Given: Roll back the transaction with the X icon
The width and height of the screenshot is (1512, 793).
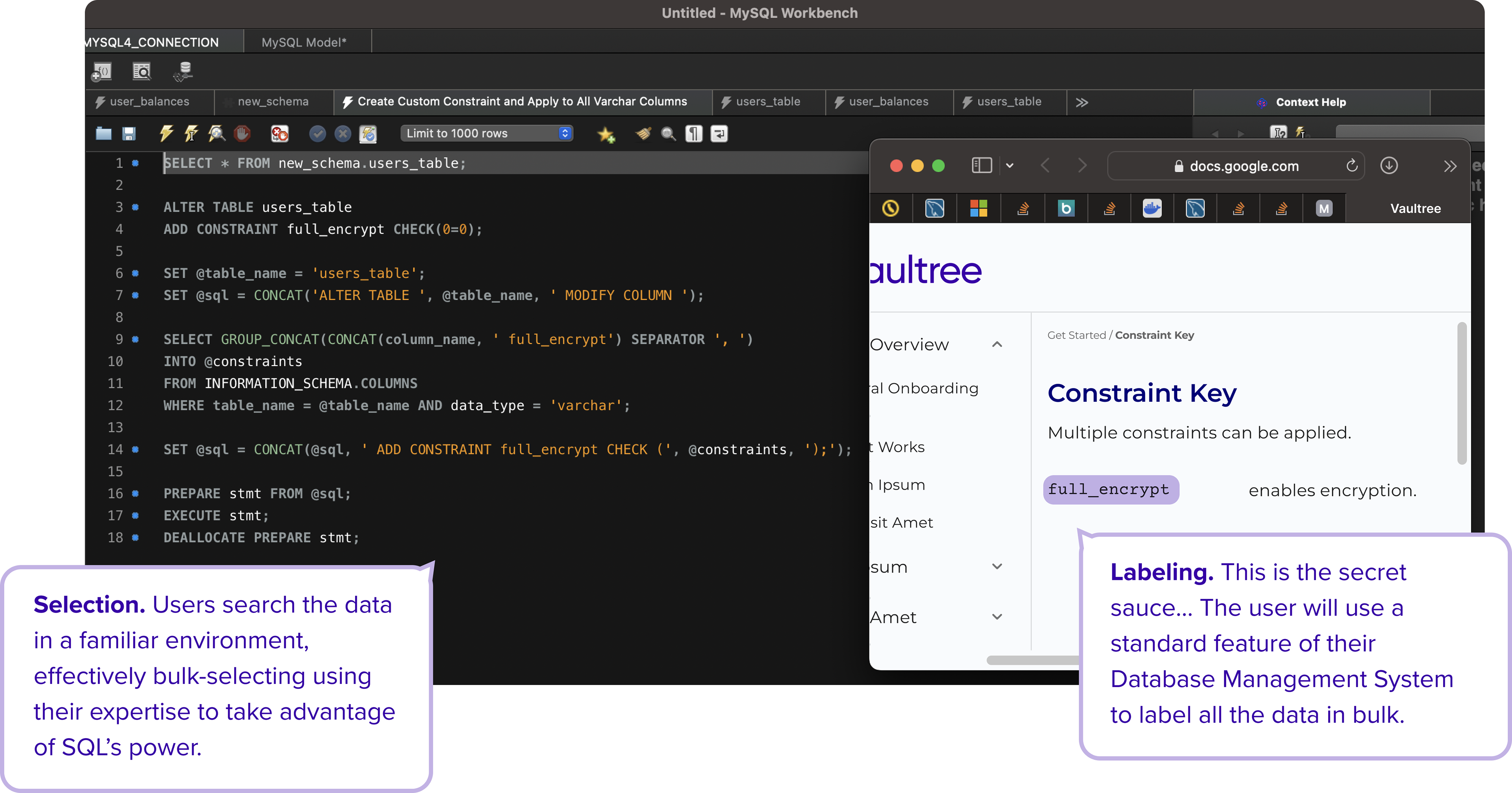Looking at the screenshot, I should [343, 134].
